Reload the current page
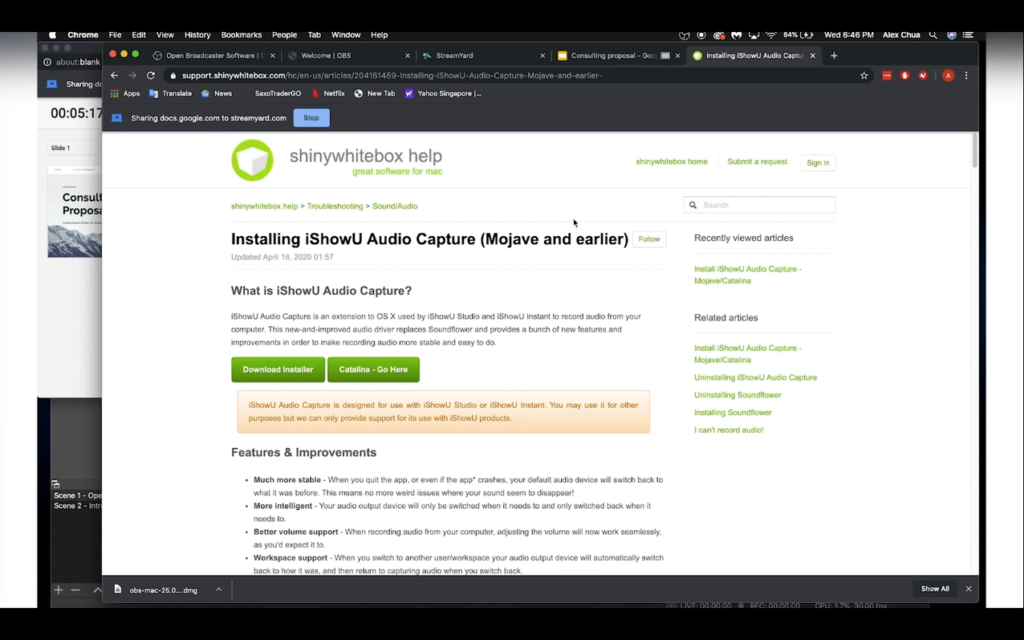 pos(151,76)
